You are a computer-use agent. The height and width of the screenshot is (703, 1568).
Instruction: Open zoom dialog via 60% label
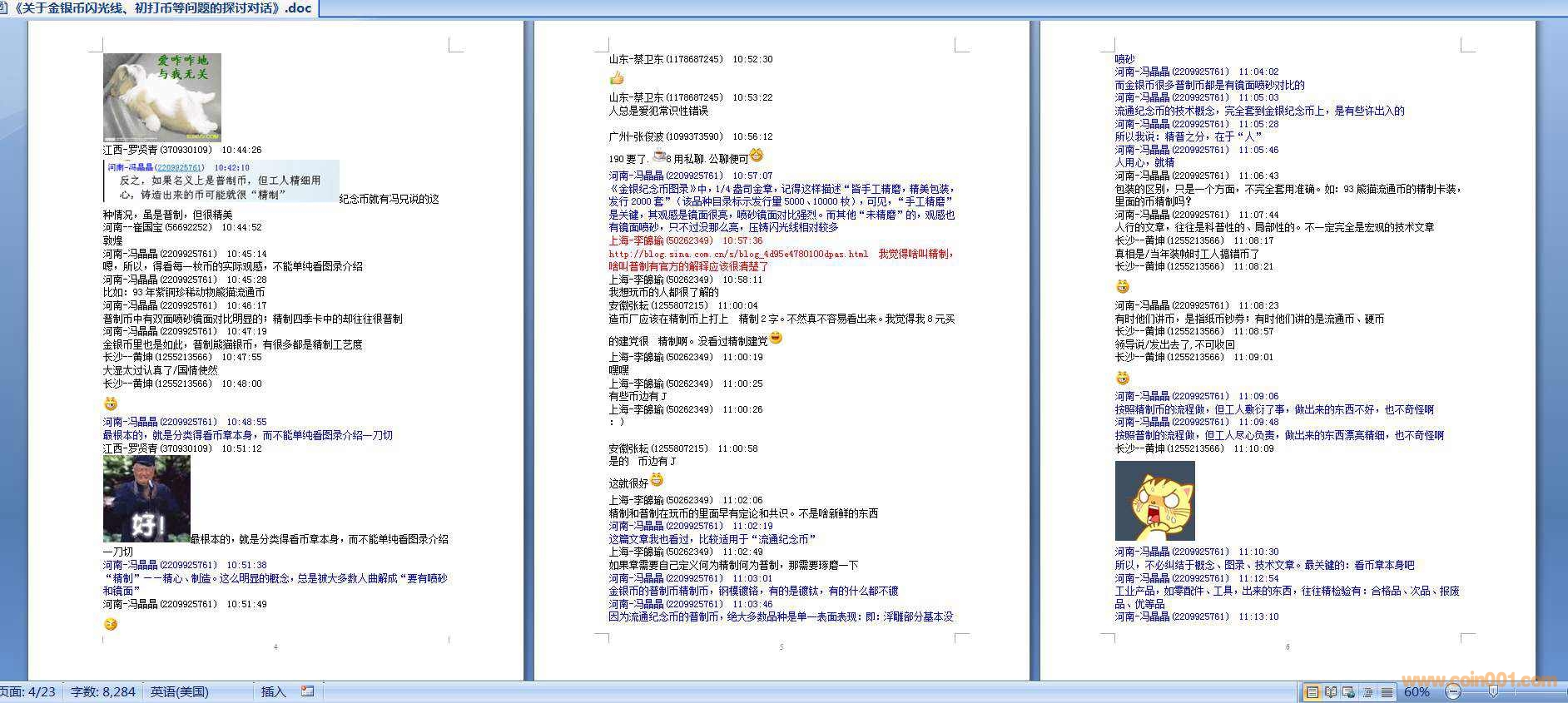(1417, 692)
